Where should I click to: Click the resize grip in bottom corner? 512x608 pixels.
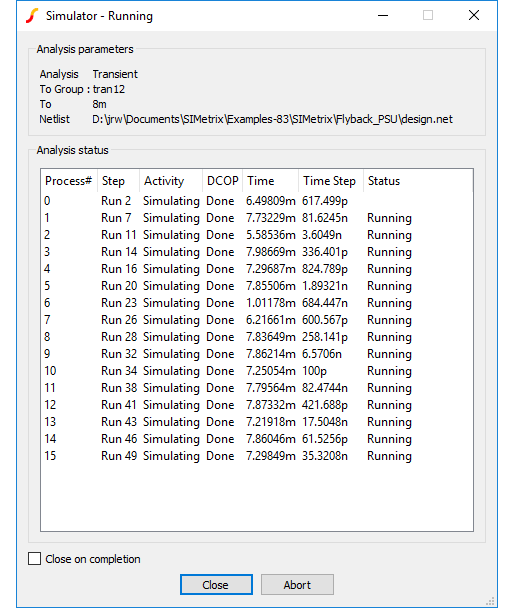pos(490,601)
